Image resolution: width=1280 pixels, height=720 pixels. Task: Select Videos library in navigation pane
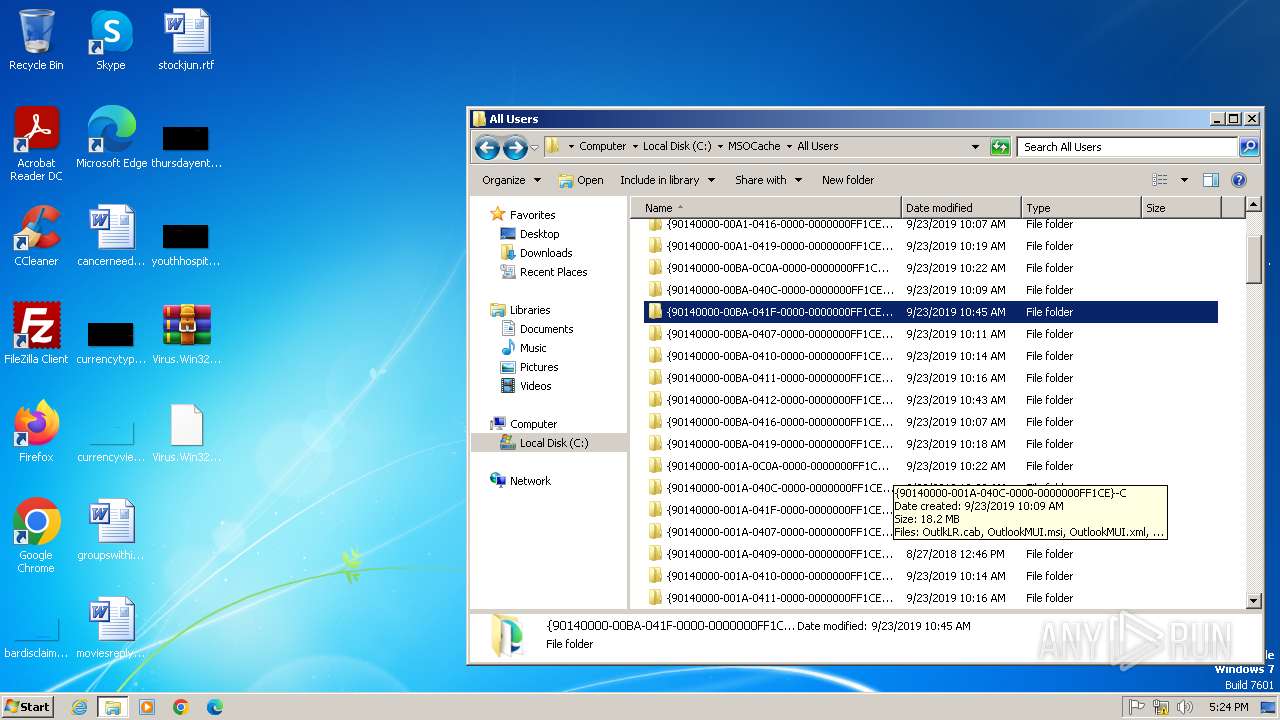pos(535,386)
